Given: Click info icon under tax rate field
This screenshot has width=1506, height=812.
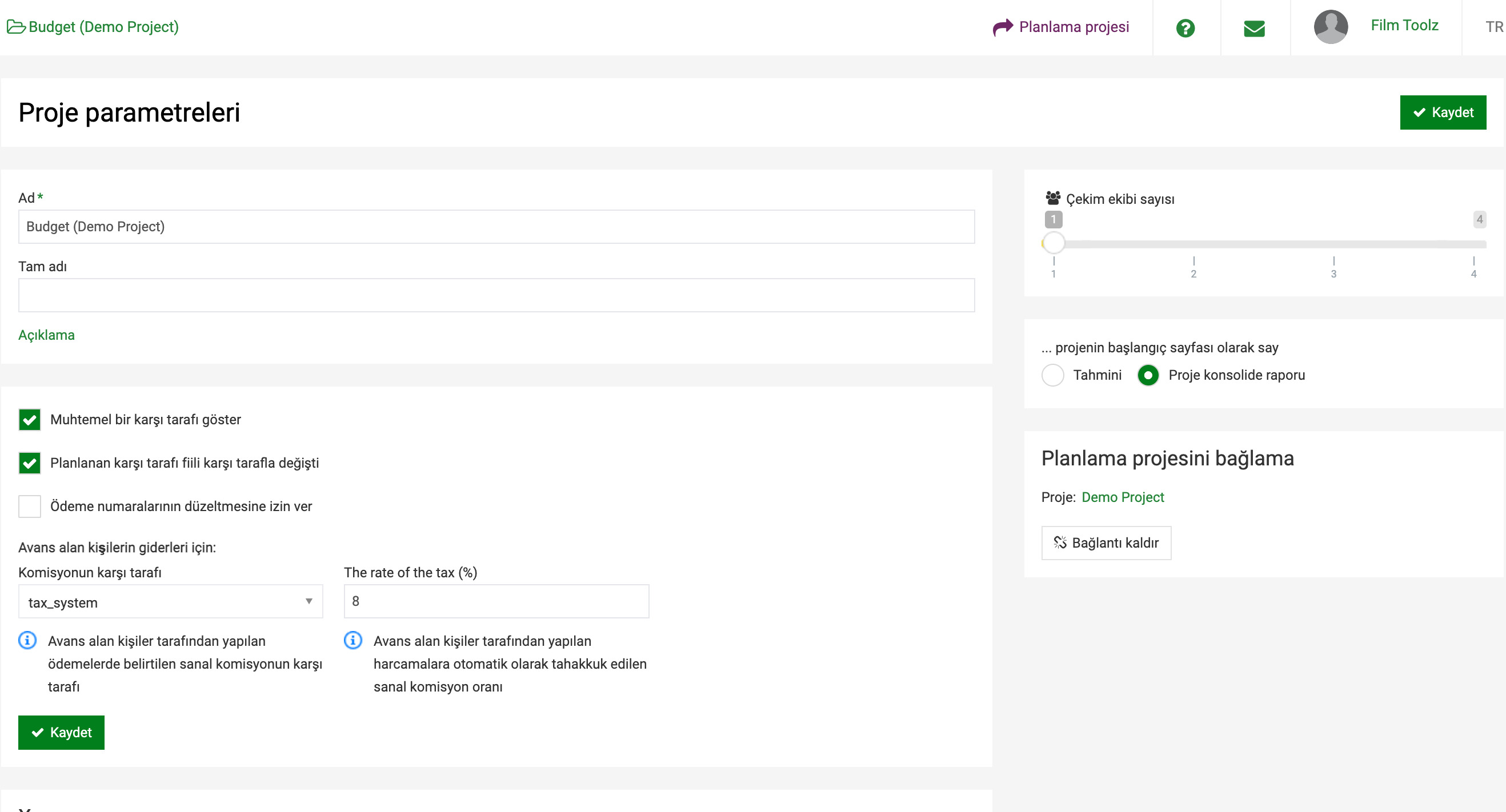Looking at the screenshot, I should [353, 640].
